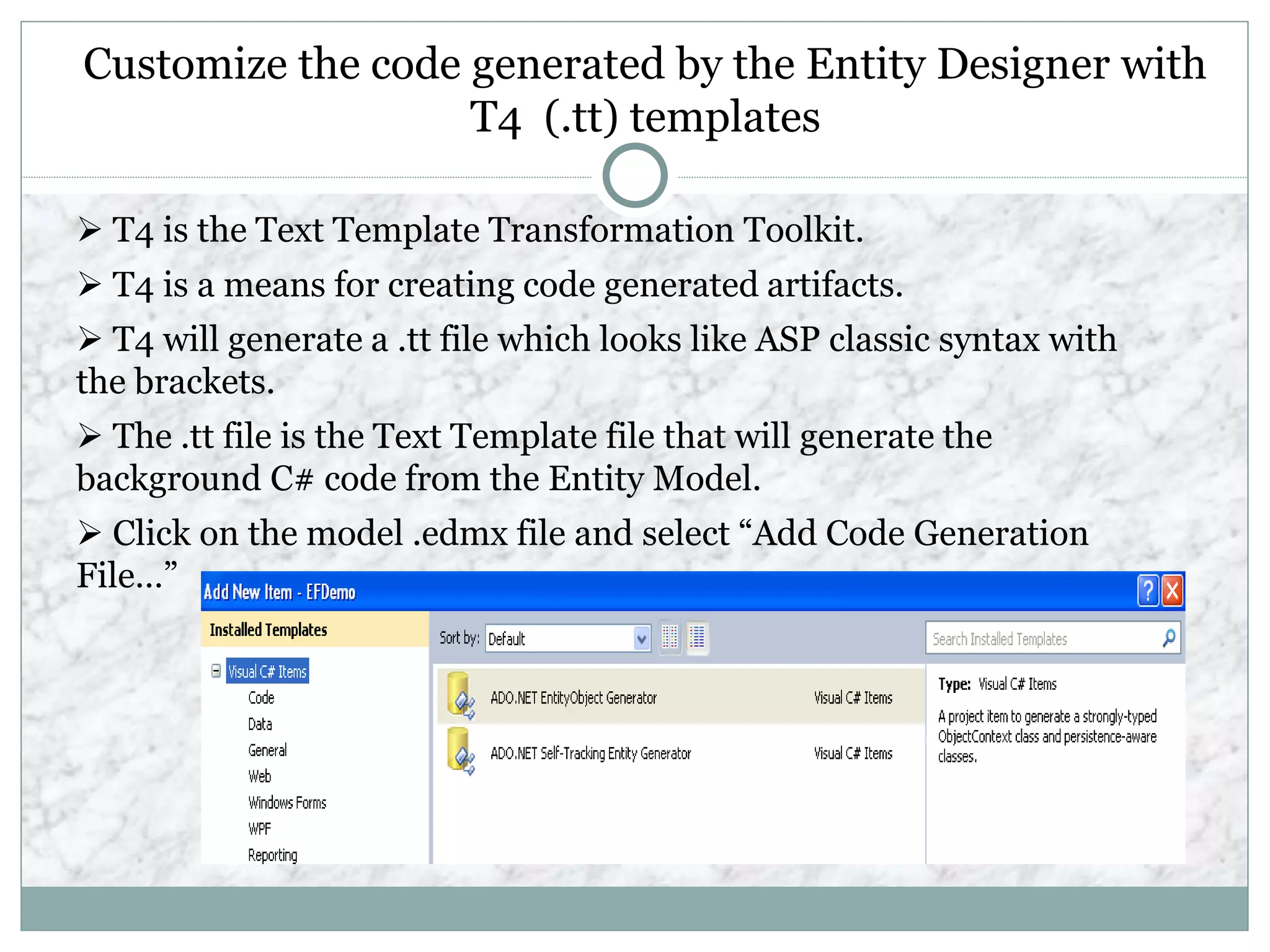Viewport: 1270px width, 952px height.
Task: Click the dialog help question mark
Action: pos(1148,591)
